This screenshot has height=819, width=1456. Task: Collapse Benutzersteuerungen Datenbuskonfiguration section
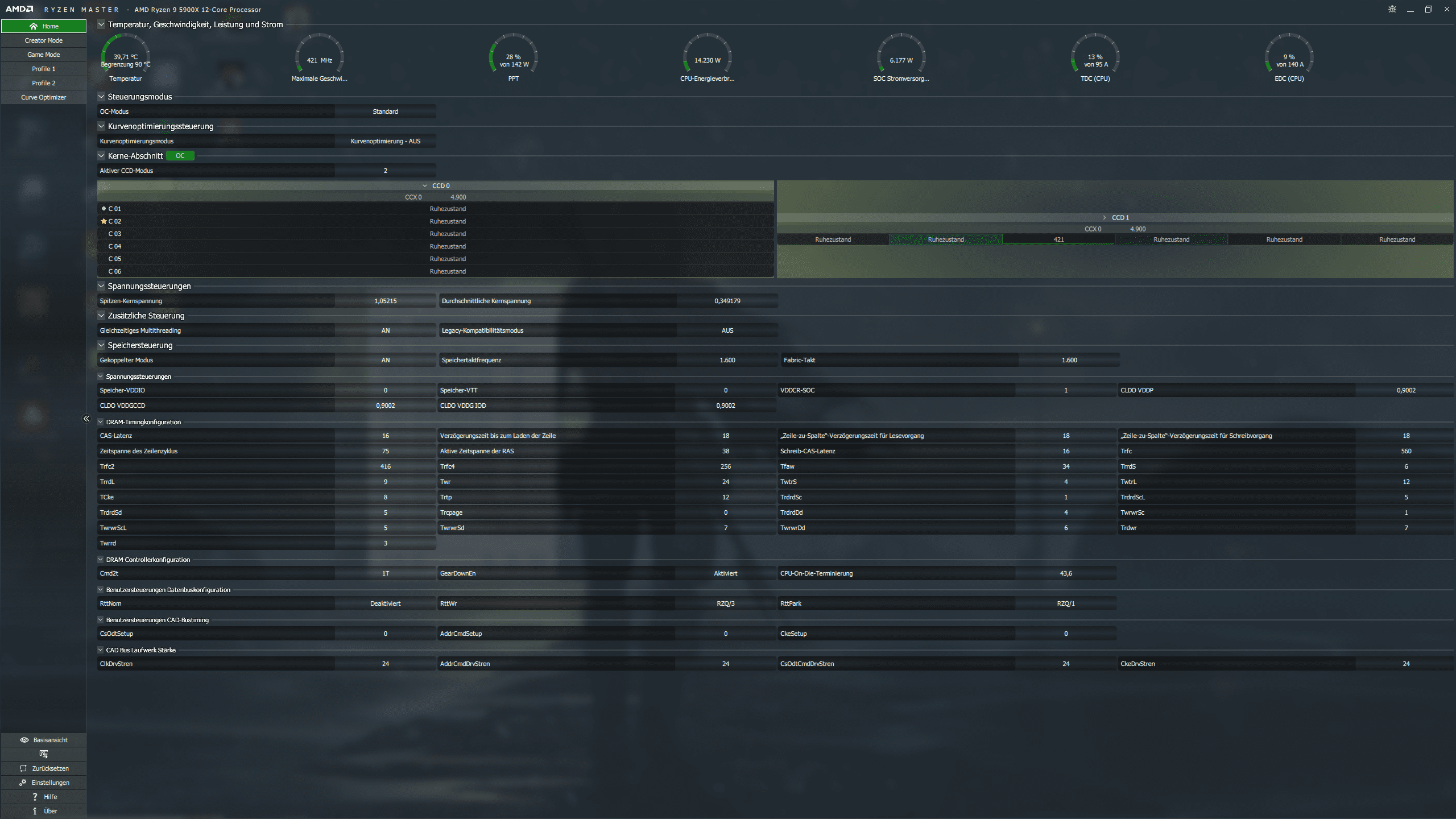tap(101, 589)
